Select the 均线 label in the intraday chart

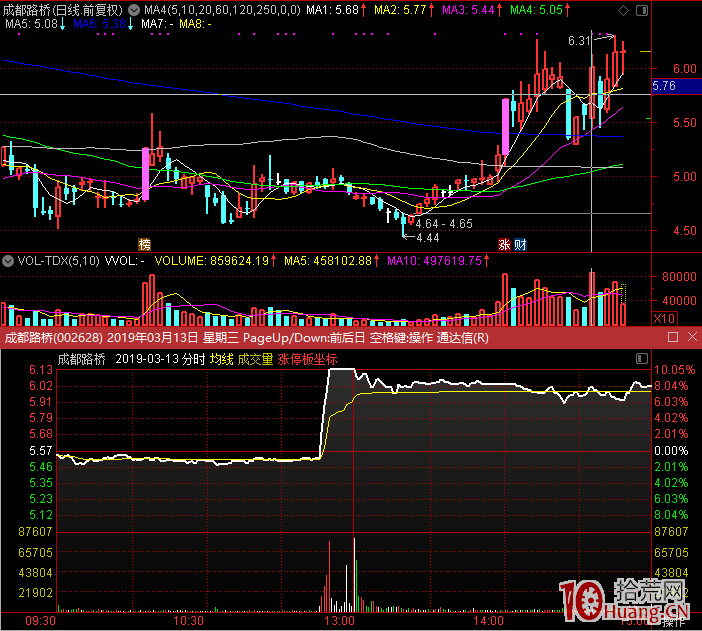coord(222,359)
